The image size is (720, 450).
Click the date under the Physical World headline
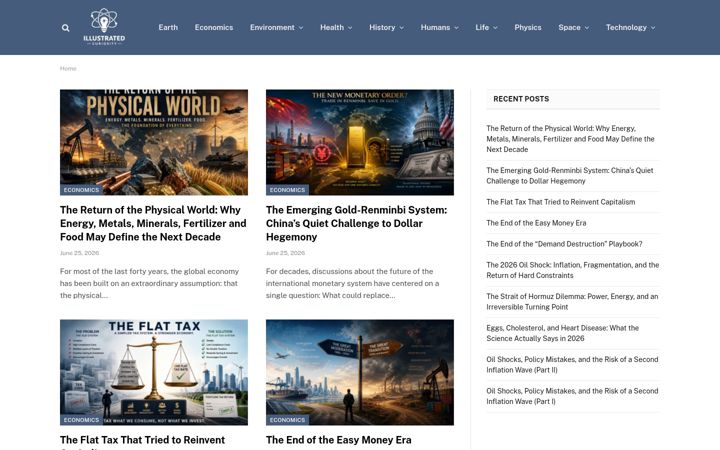[x=79, y=253]
